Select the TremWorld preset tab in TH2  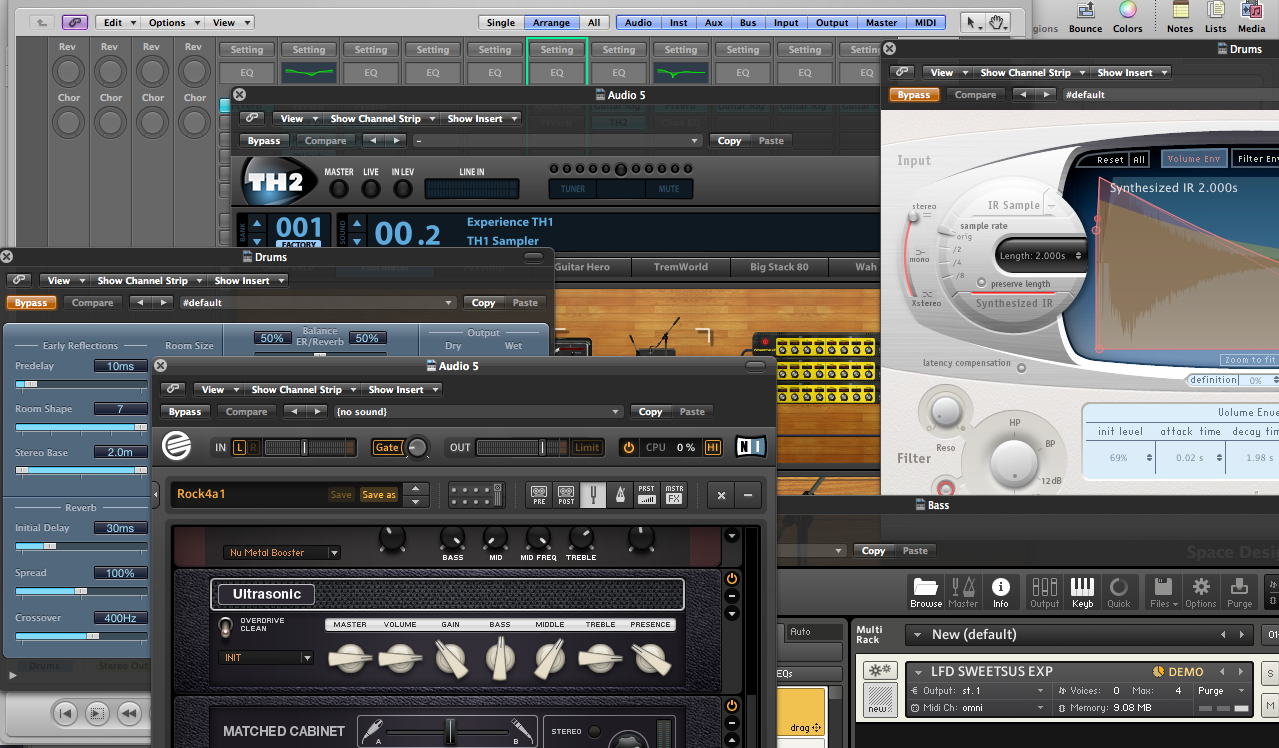(680, 267)
